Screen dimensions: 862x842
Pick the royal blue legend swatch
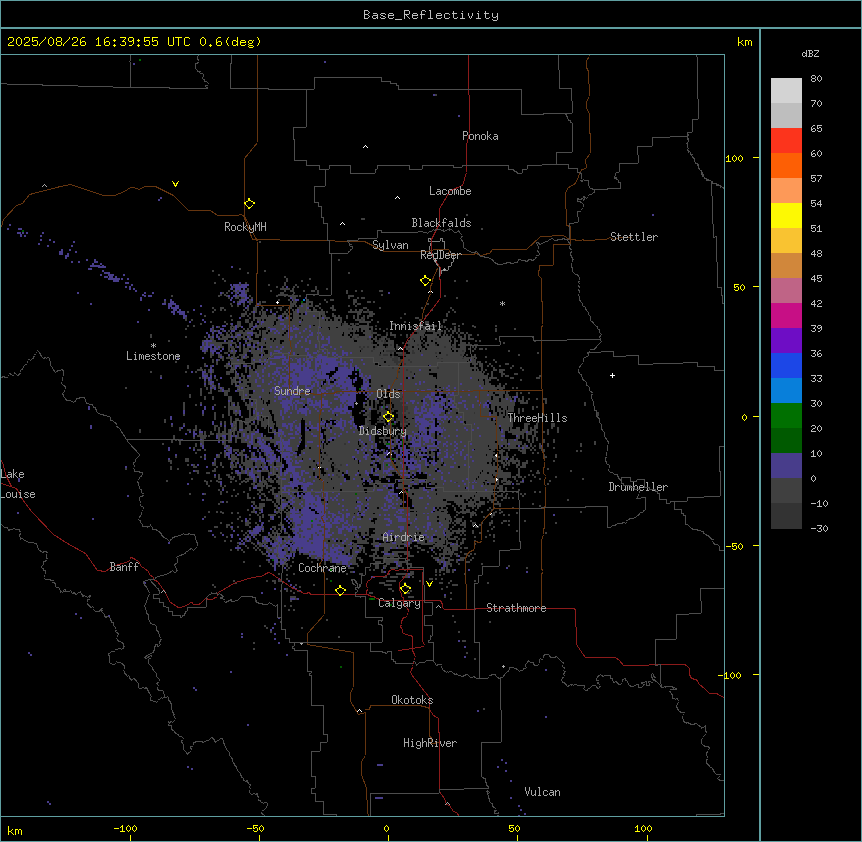(x=786, y=365)
